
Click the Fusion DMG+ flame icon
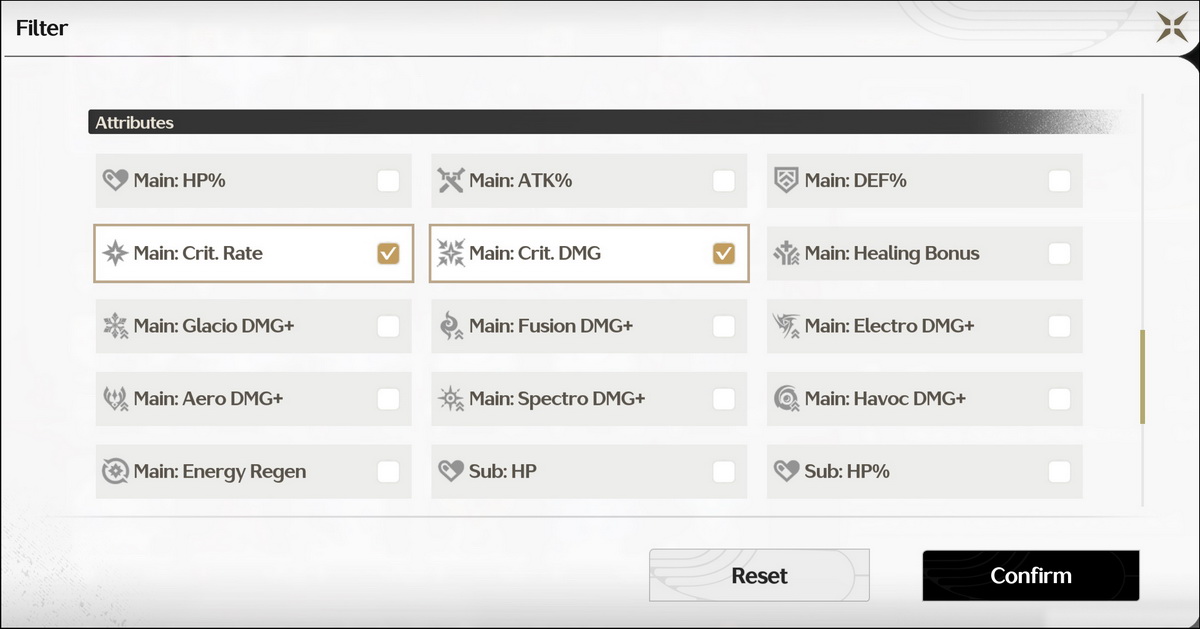(x=451, y=326)
